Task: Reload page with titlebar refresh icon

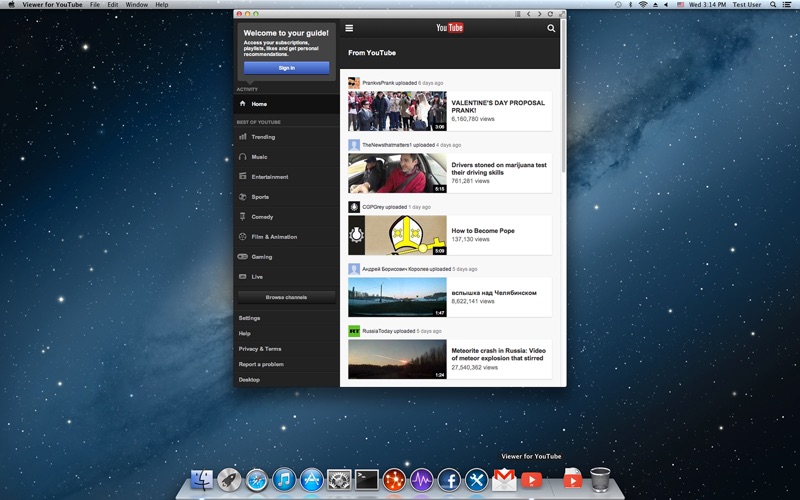Action: point(551,14)
